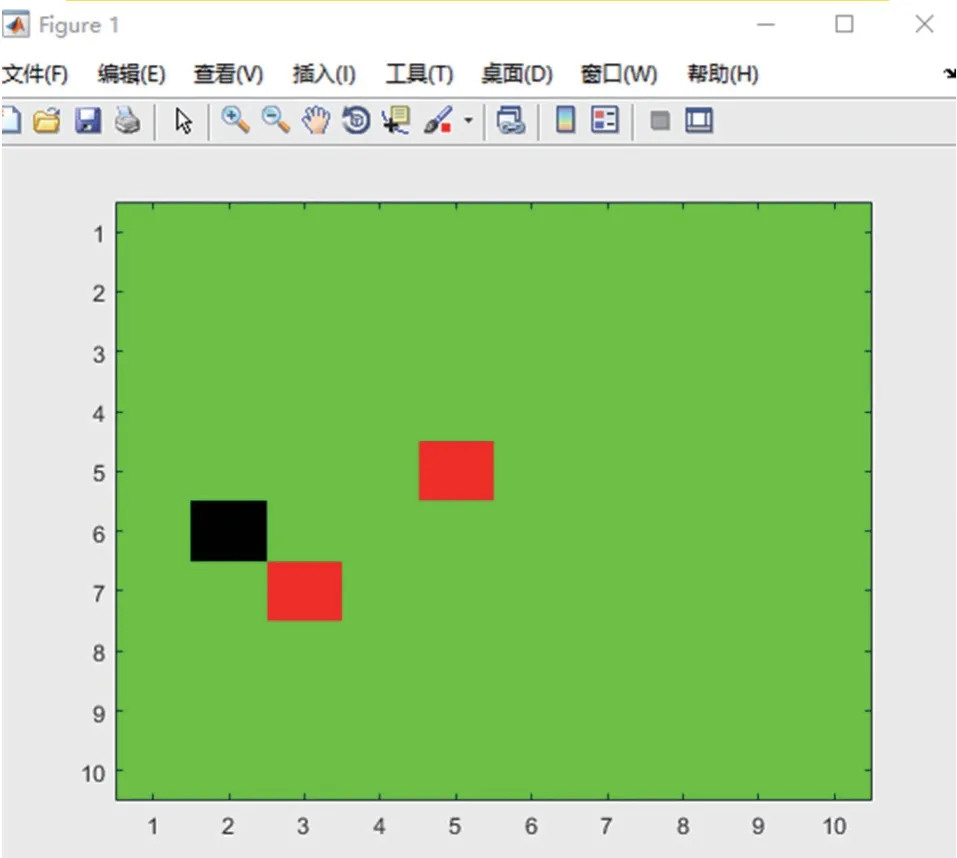Viewport: 957px width, 858px height.
Task: Click the MATLAB logo in title bar
Action: tap(16, 24)
